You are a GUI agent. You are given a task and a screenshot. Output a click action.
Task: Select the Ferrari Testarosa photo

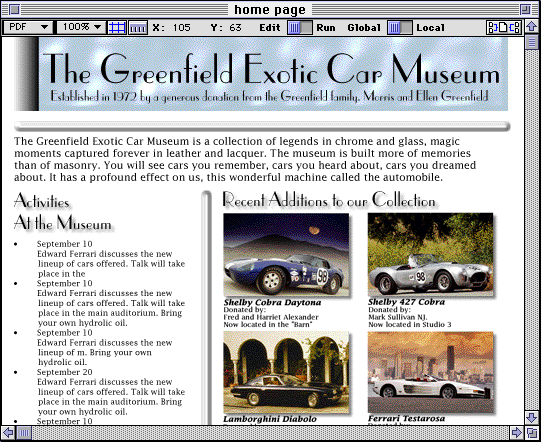(x=430, y=372)
